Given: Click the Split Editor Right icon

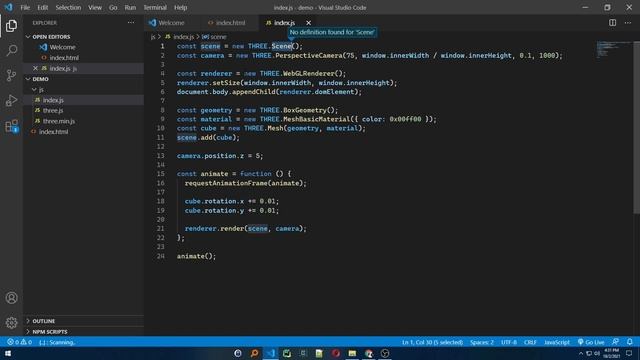Looking at the screenshot, I should [x=612, y=23].
